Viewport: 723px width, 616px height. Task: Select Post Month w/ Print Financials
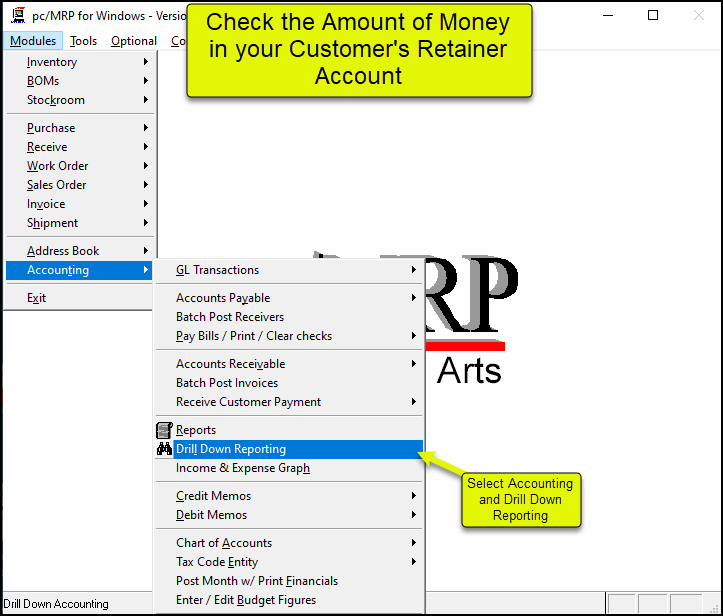(289, 580)
